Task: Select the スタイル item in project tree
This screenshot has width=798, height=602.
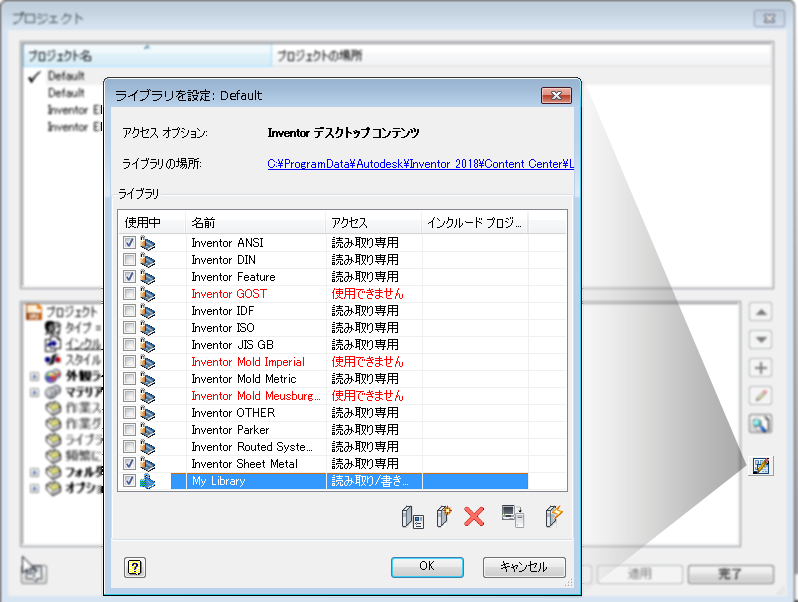Action: [x=83, y=360]
